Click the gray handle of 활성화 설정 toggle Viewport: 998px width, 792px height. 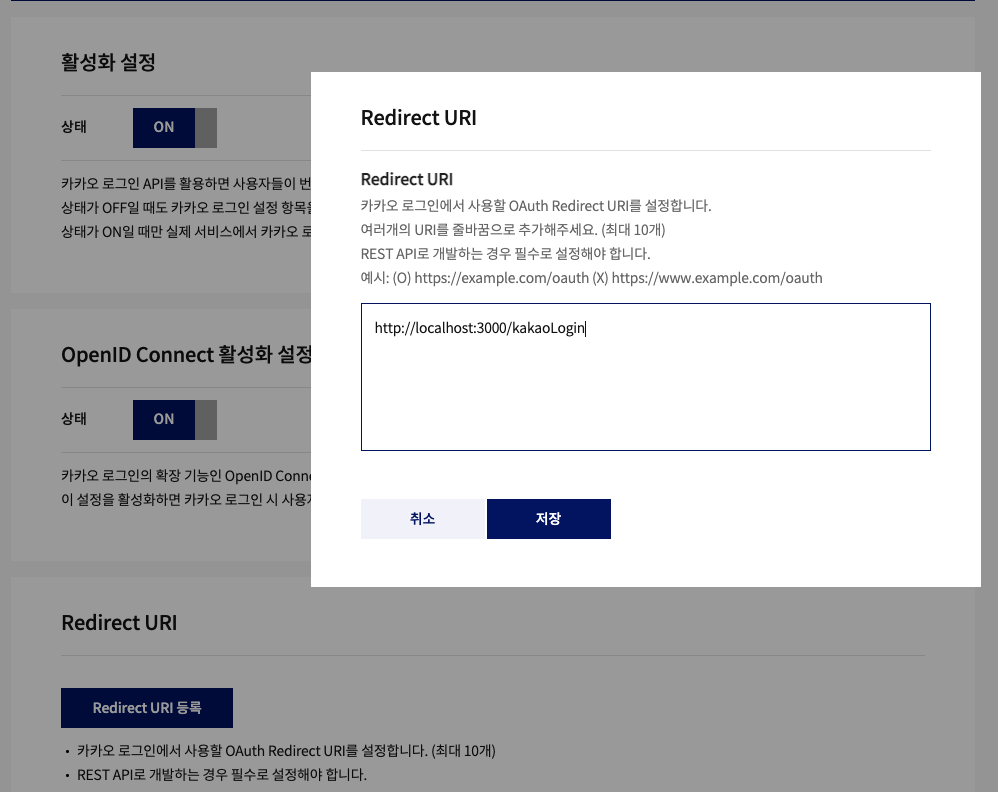click(x=206, y=127)
